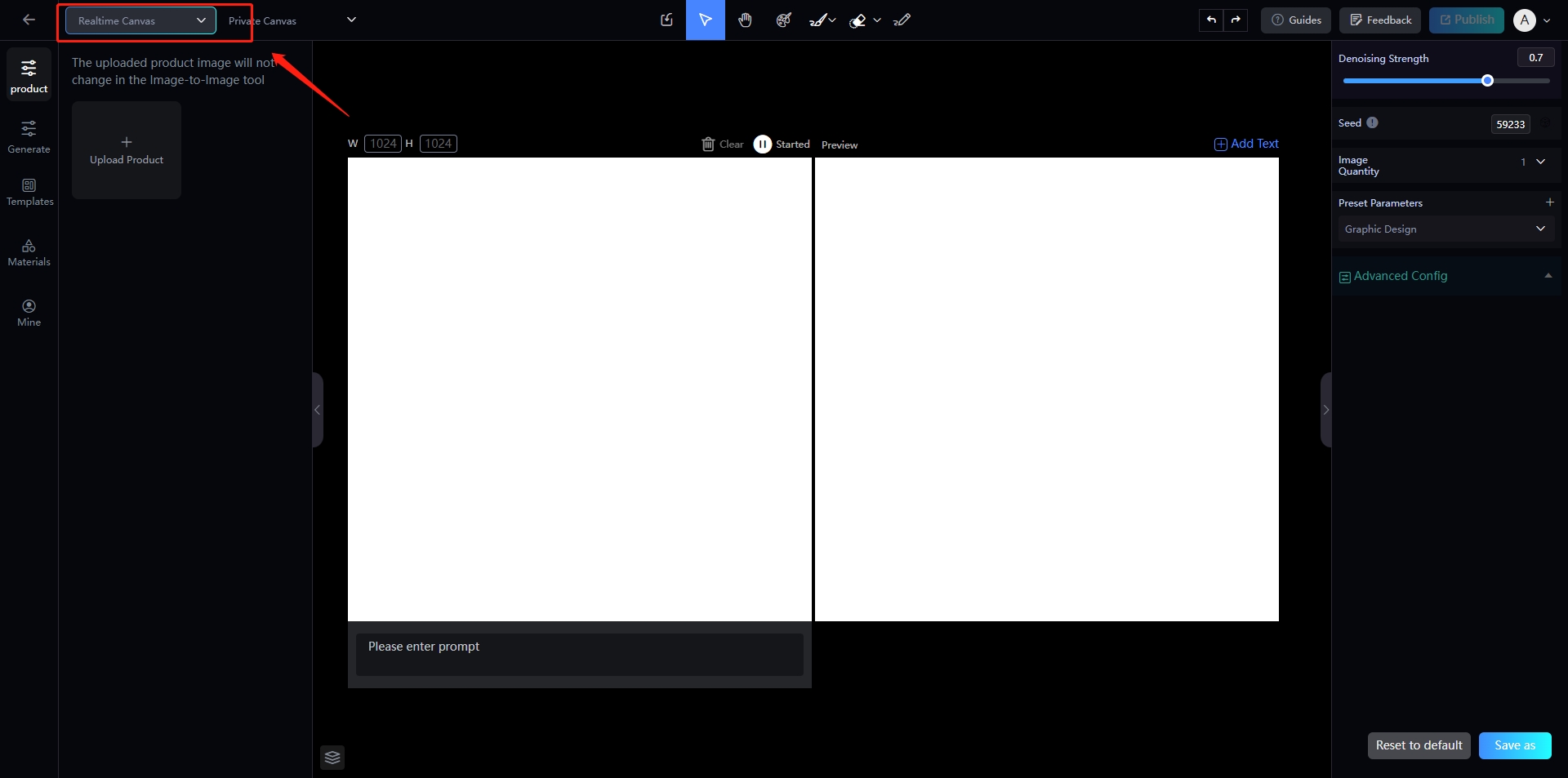This screenshot has height=778, width=1568.
Task: Undo the last action
Action: click(x=1211, y=20)
